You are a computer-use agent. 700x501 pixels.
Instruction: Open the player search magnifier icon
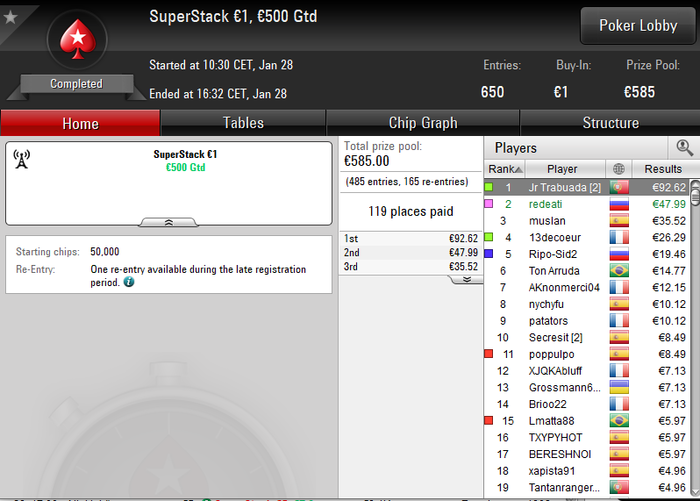[684, 148]
